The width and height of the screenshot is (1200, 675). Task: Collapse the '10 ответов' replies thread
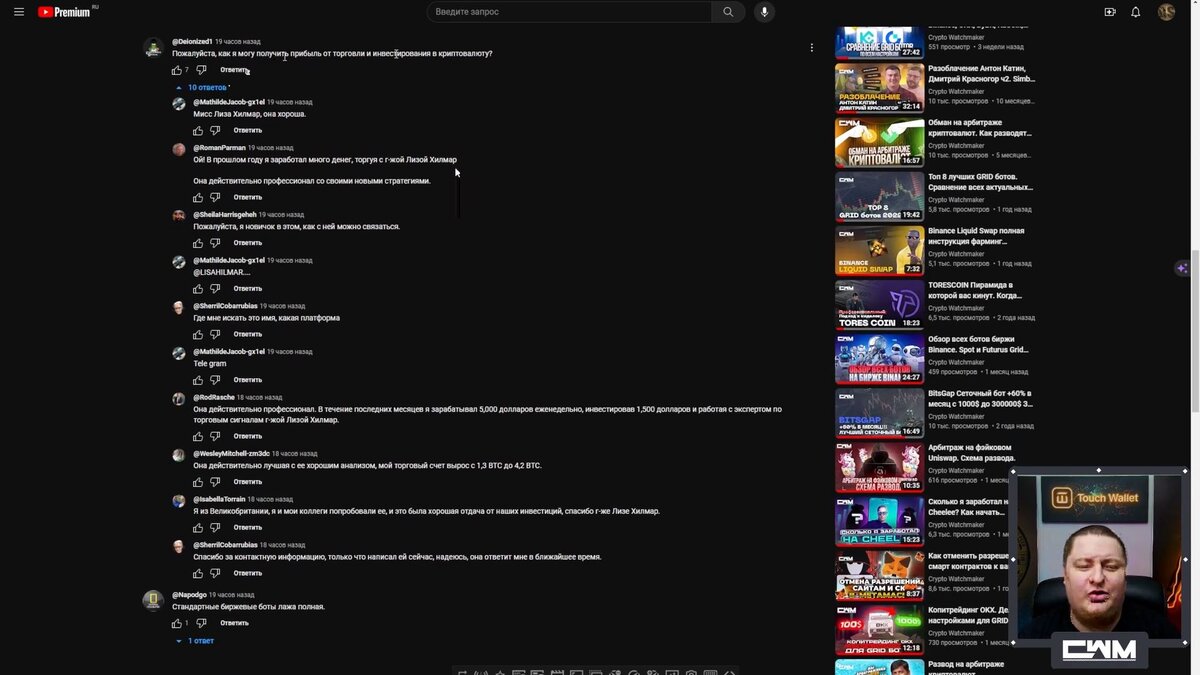(x=202, y=87)
